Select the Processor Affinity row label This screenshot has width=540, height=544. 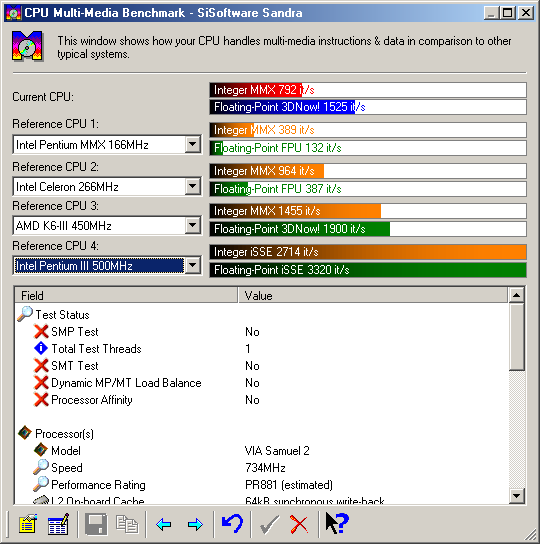(92, 400)
